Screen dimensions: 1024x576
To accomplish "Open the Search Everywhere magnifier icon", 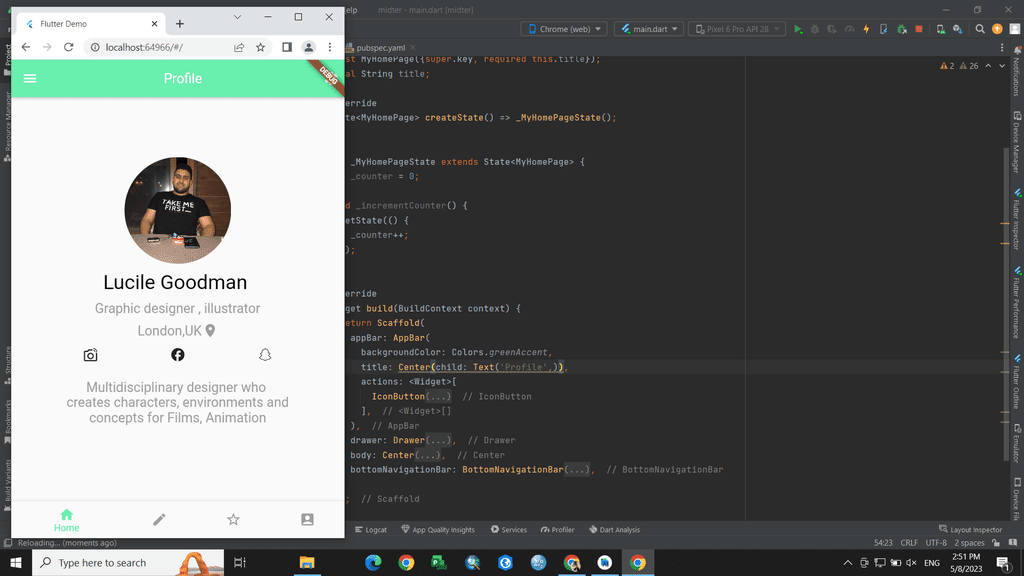I will [980, 29].
